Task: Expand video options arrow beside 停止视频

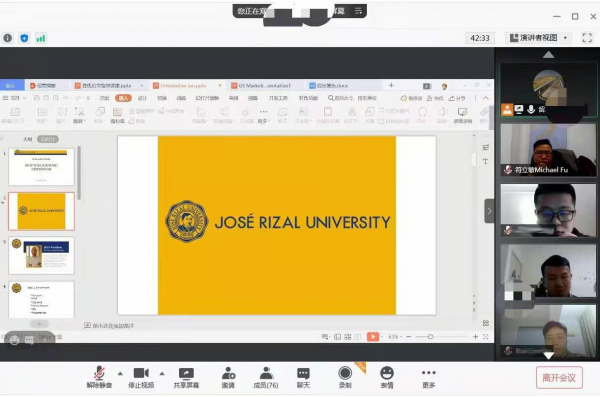Action: (x=162, y=373)
